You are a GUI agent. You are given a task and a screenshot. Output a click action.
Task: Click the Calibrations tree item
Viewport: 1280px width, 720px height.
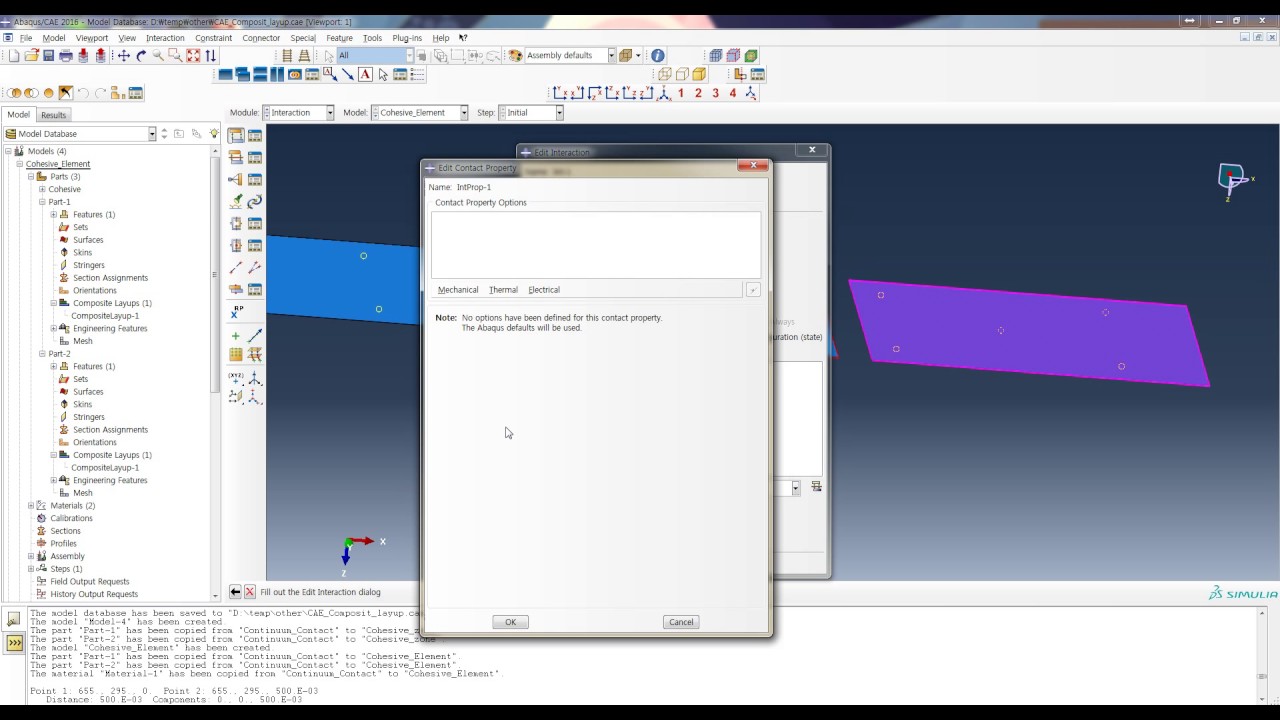click(x=71, y=518)
